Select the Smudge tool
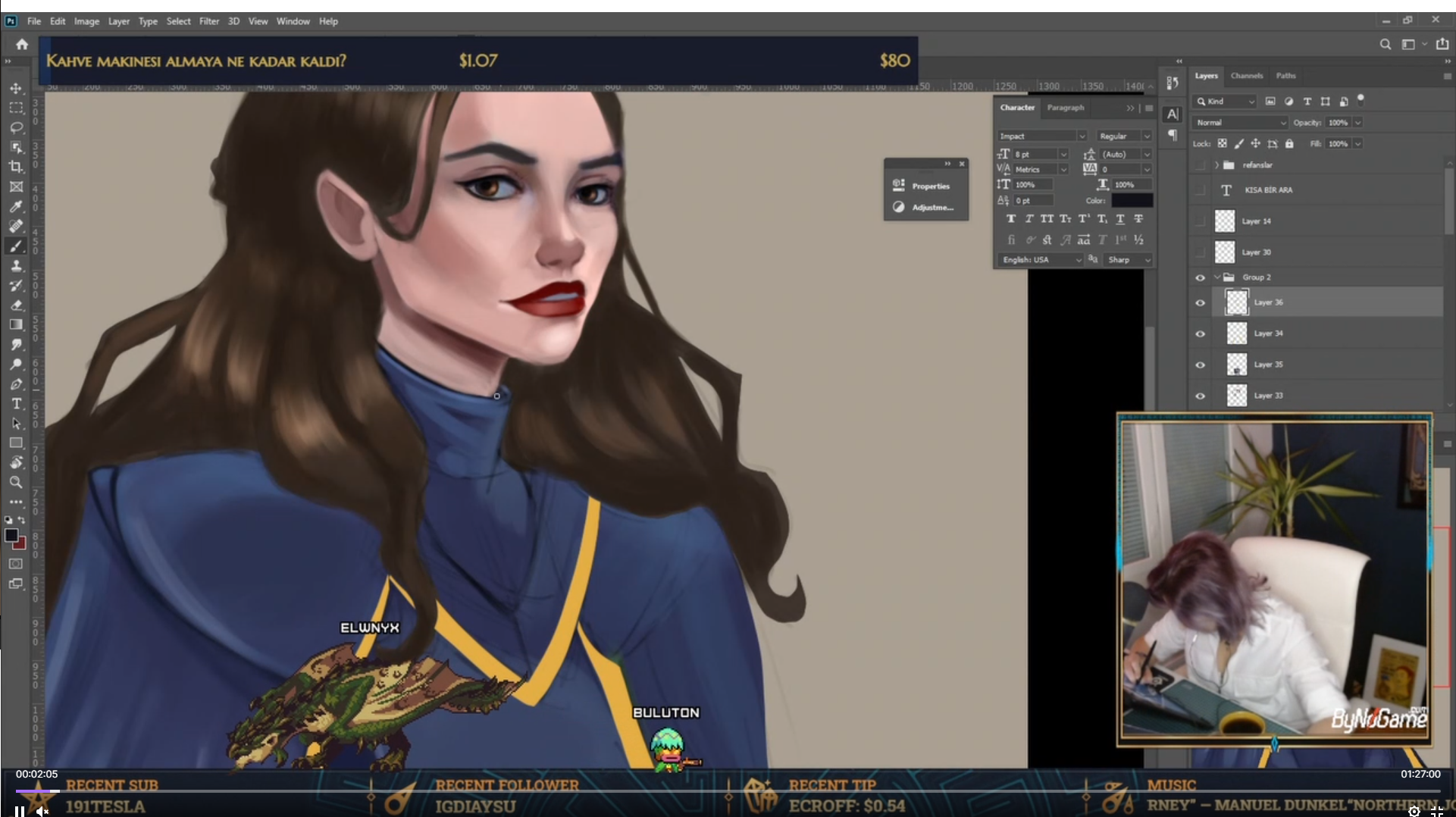This screenshot has width=1456, height=817. [16, 344]
